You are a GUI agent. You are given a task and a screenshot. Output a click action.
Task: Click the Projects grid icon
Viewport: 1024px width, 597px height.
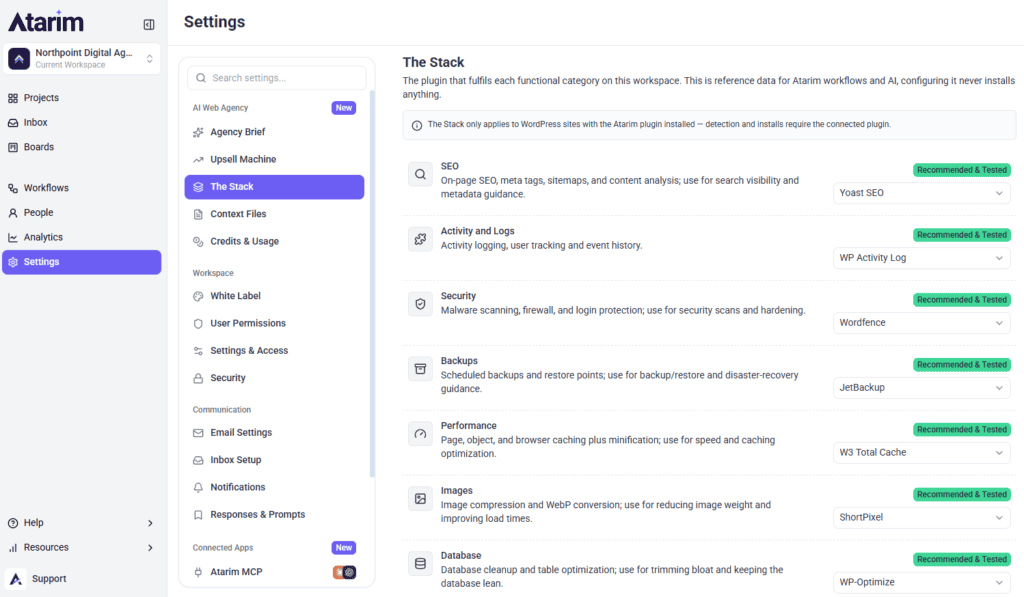coord(13,98)
